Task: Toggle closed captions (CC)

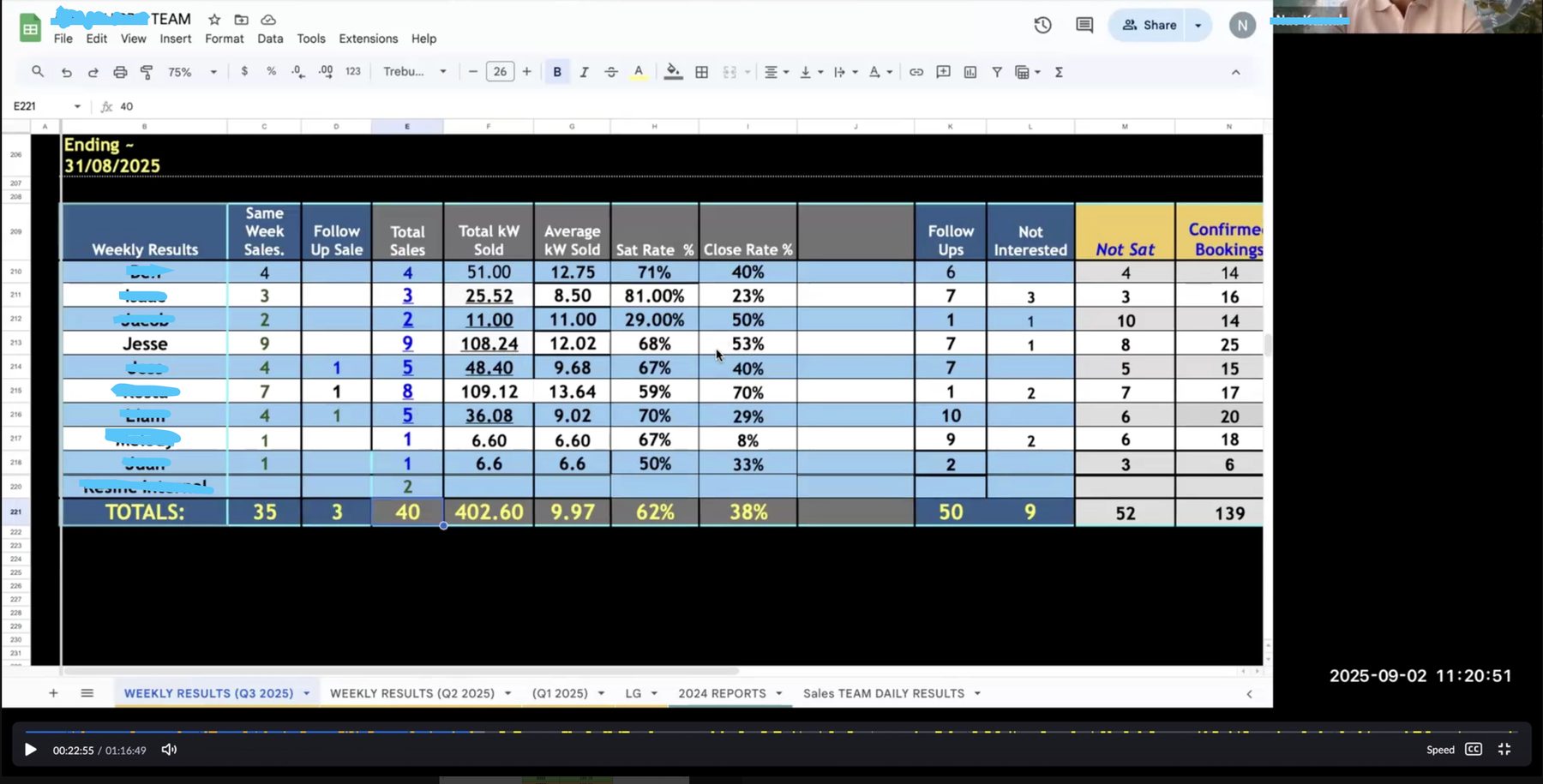Action: coord(1474,749)
